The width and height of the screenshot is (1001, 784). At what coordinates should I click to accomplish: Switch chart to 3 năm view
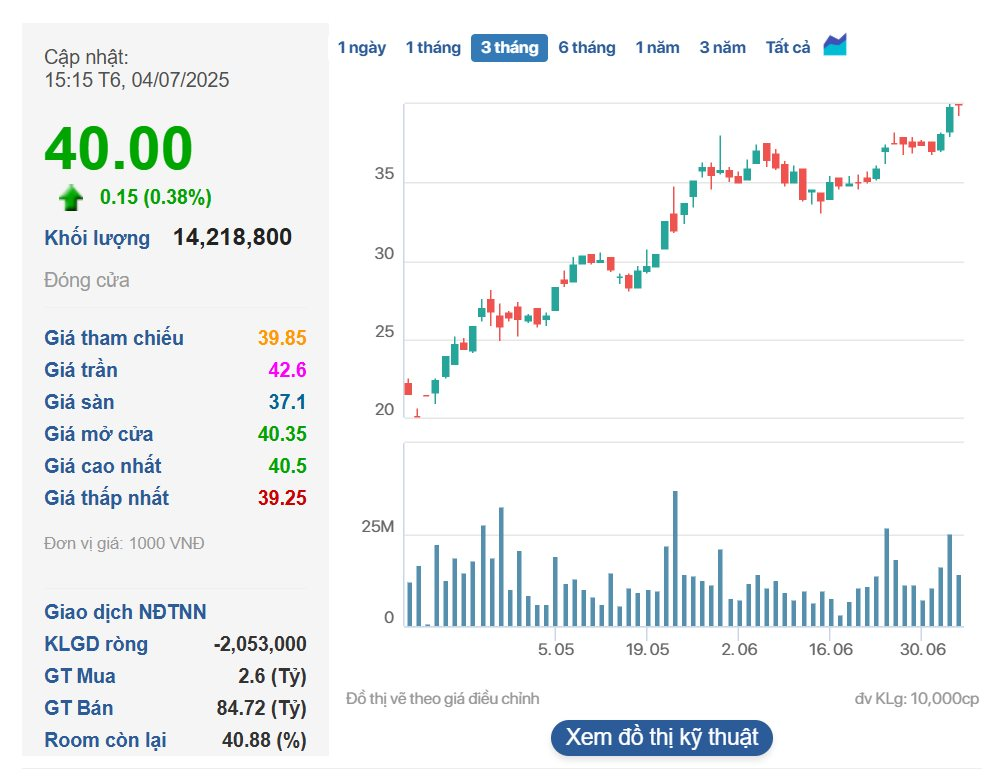[722, 48]
